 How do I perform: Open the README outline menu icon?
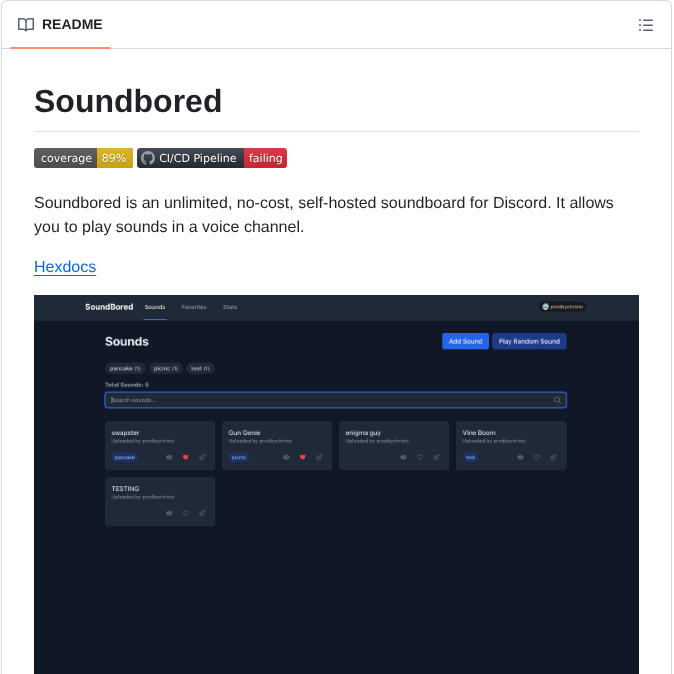[646, 25]
